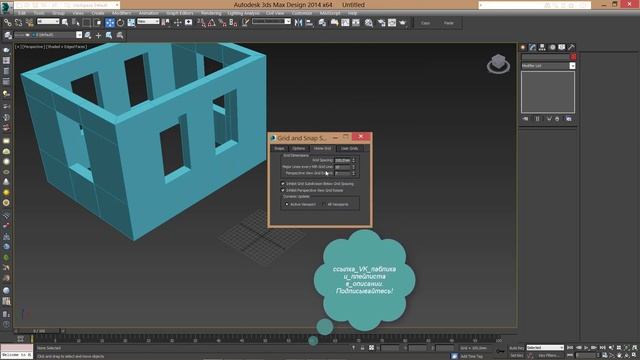Click the Play Animation button

pos(586,348)
